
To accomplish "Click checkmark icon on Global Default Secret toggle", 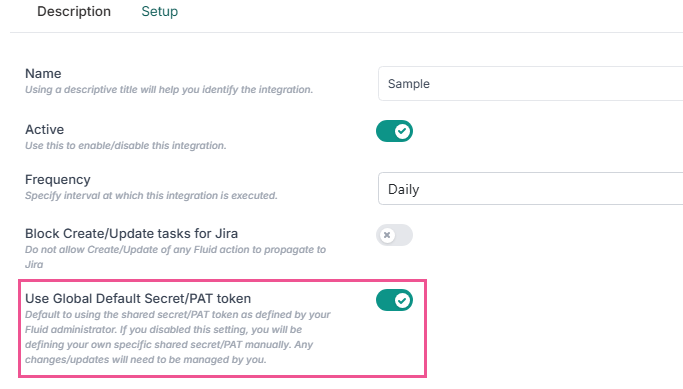I will (x=402, y=300).
